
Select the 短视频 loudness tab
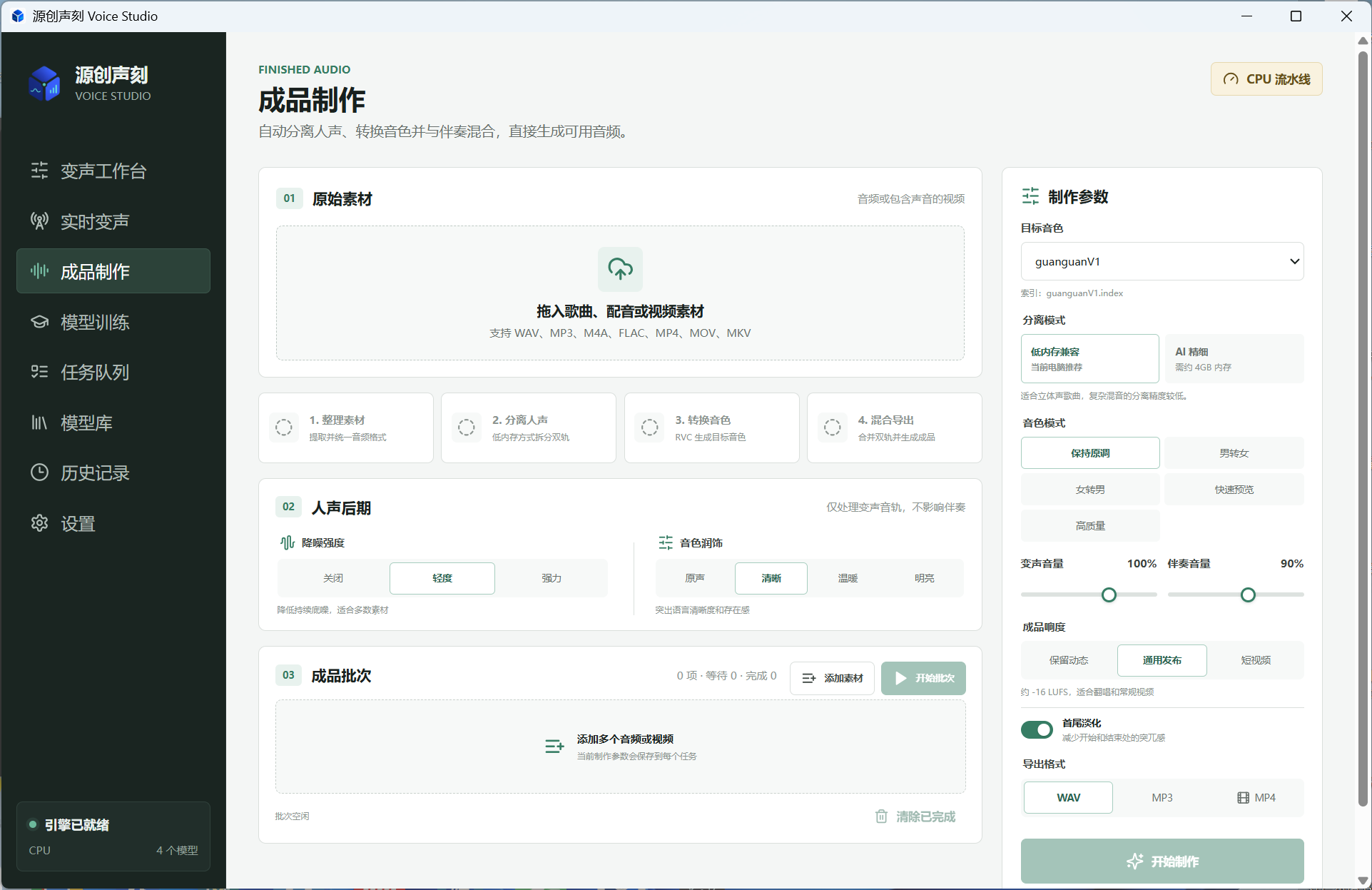pyautogui.click(x=1255, y=660)
